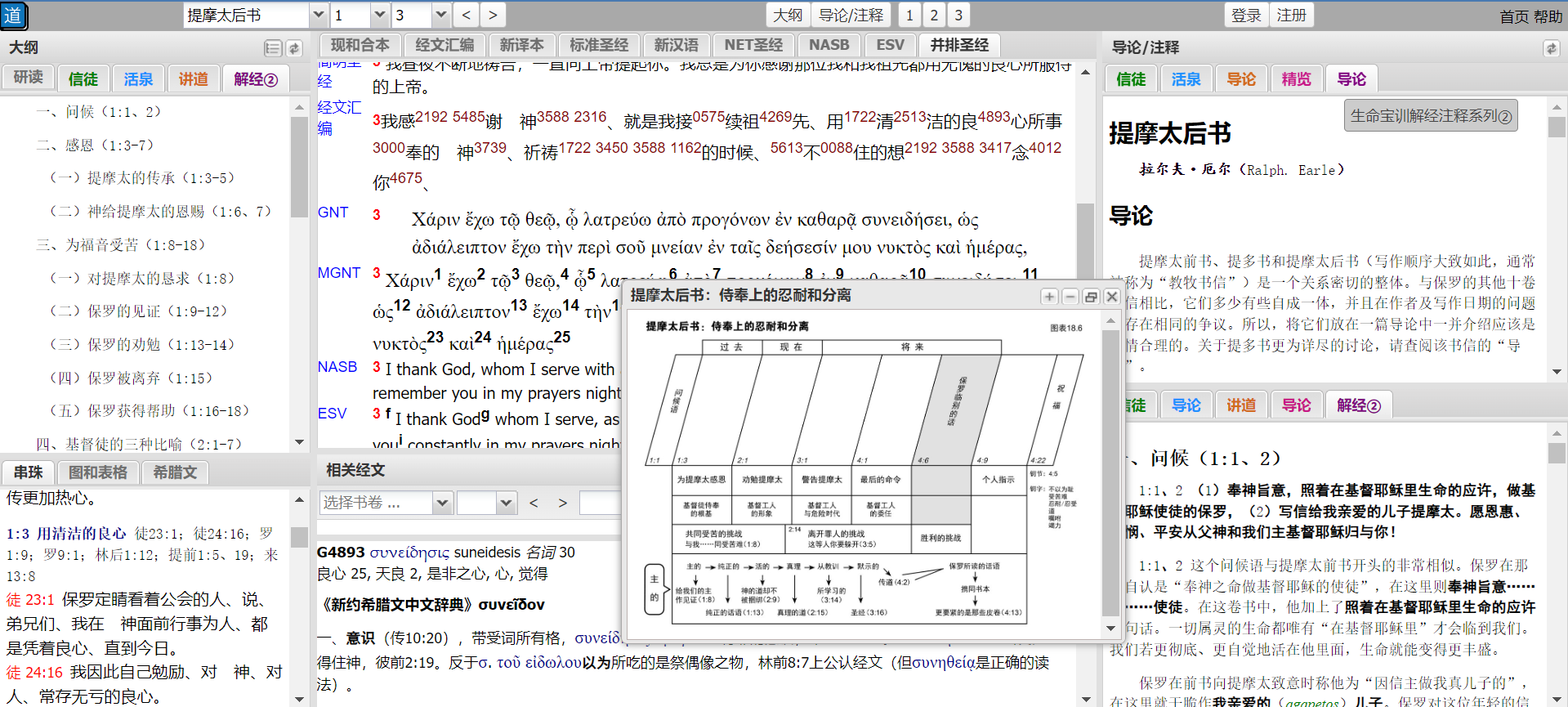
Task: Click the 登录 login button
Action: click(1246, 15)
